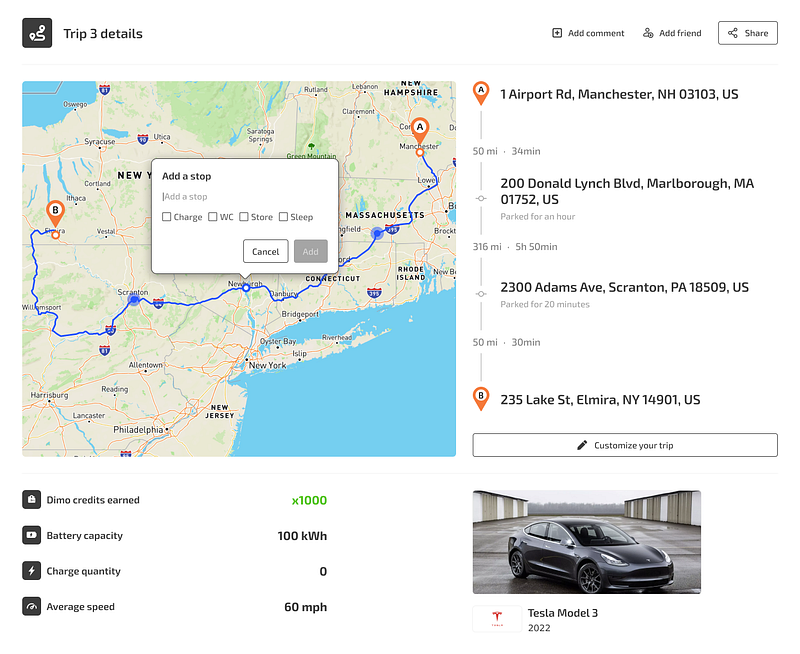The height and width of the screenshot is (654, 800).
Task: Cancel the Add a stop dialog
Action: pos(265,251)
